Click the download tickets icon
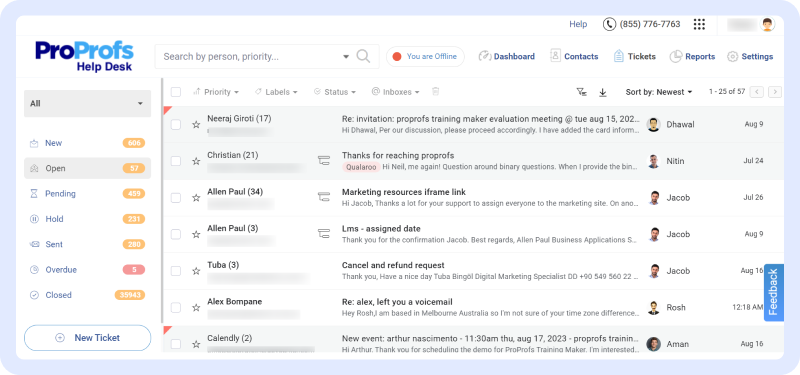 (x=603, y=92)
